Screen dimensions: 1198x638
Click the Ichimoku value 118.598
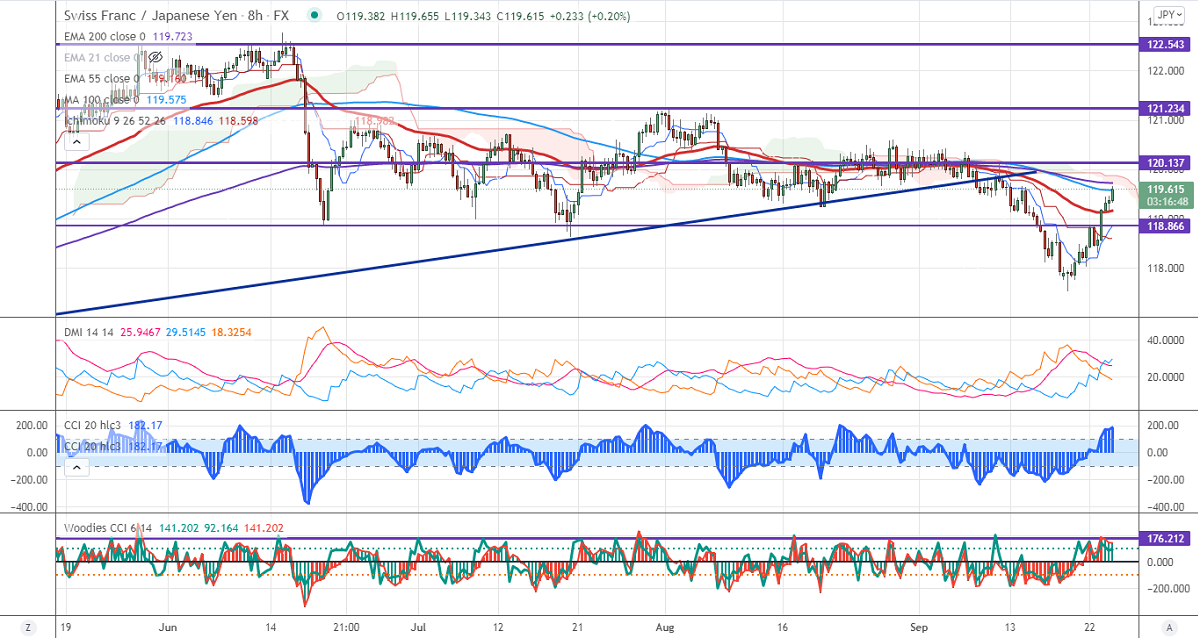click(238, 121)
